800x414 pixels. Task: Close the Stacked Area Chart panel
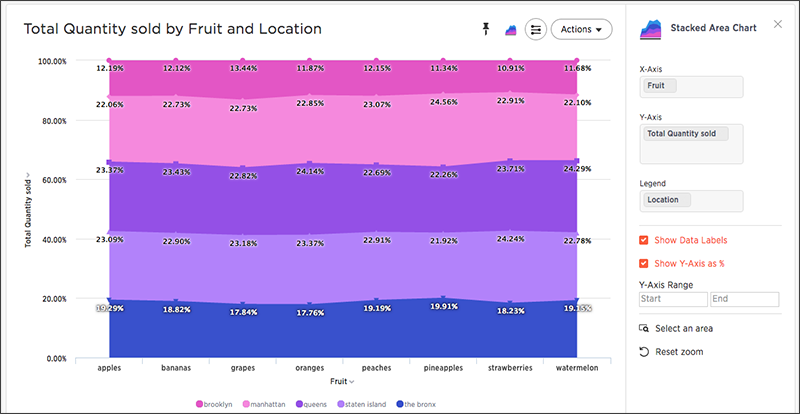click(x=778, y=24)
